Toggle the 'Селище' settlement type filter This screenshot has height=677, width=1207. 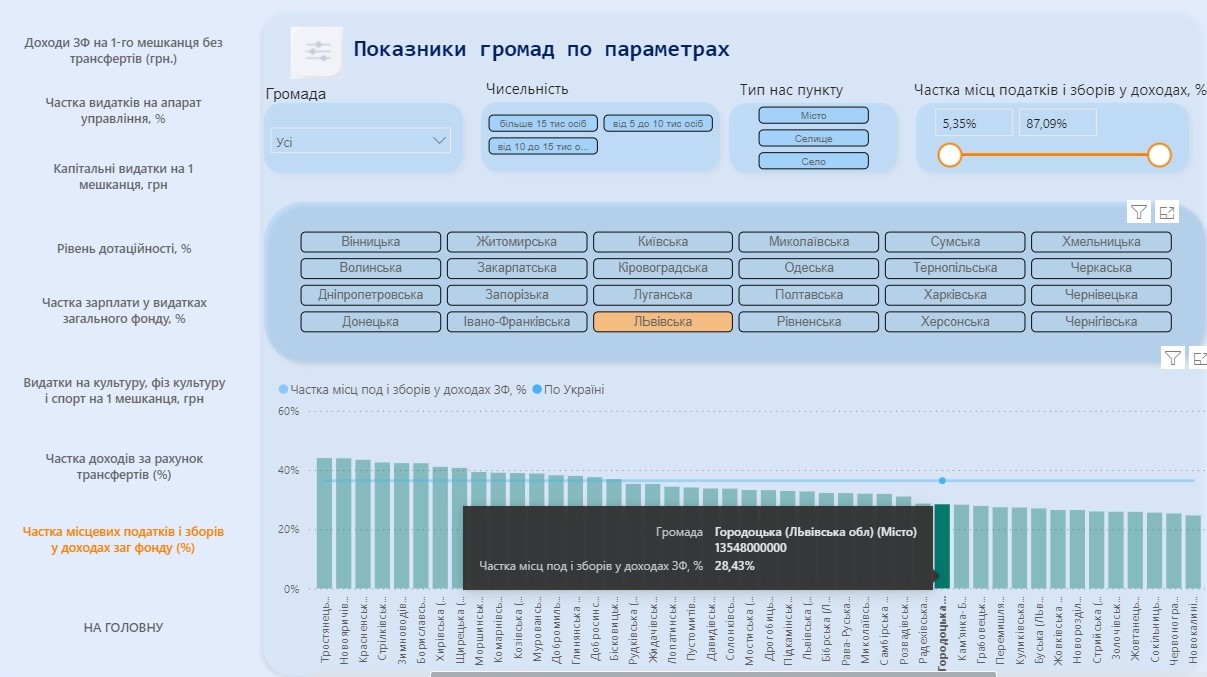813,138
